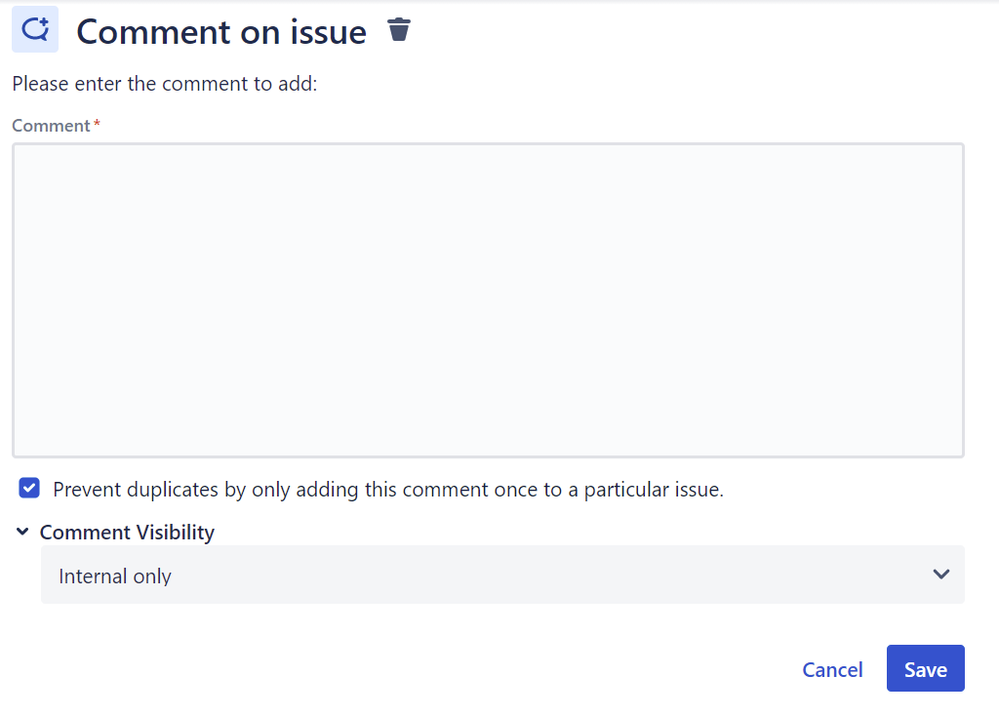Click the chevron icon inside the visibility selector
Image resolution: width=999 pixels, height=712 pixels.
tap(940, 574)
